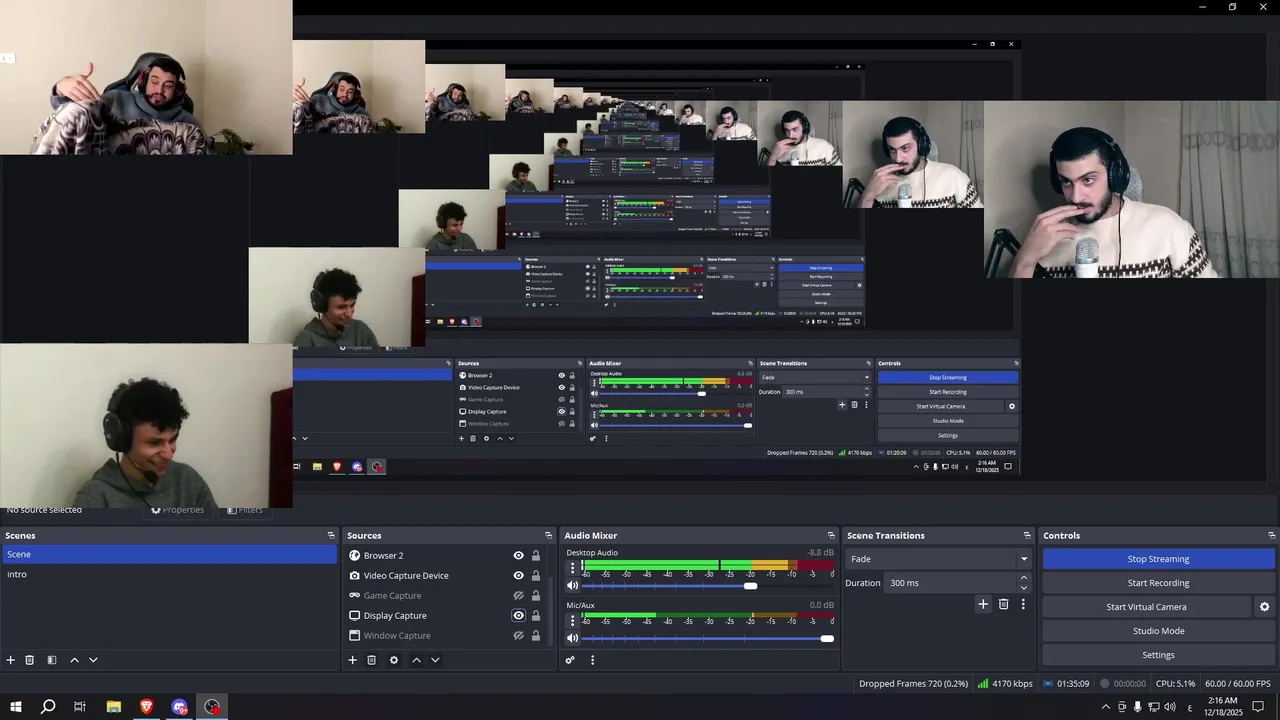The width and height of the screenshot is (1280, 720).
Task: Increase the transition duration with the up arrow
Action: (1023, 578)
